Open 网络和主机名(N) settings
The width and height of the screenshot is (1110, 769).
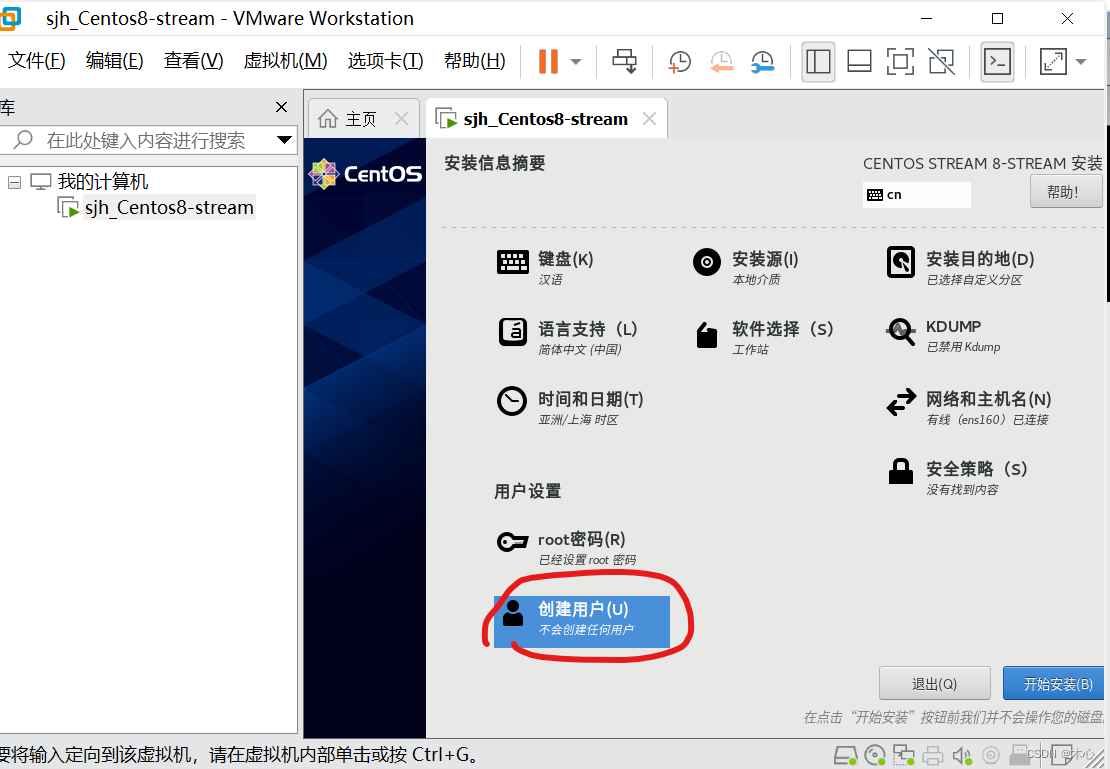click(968, 407)
